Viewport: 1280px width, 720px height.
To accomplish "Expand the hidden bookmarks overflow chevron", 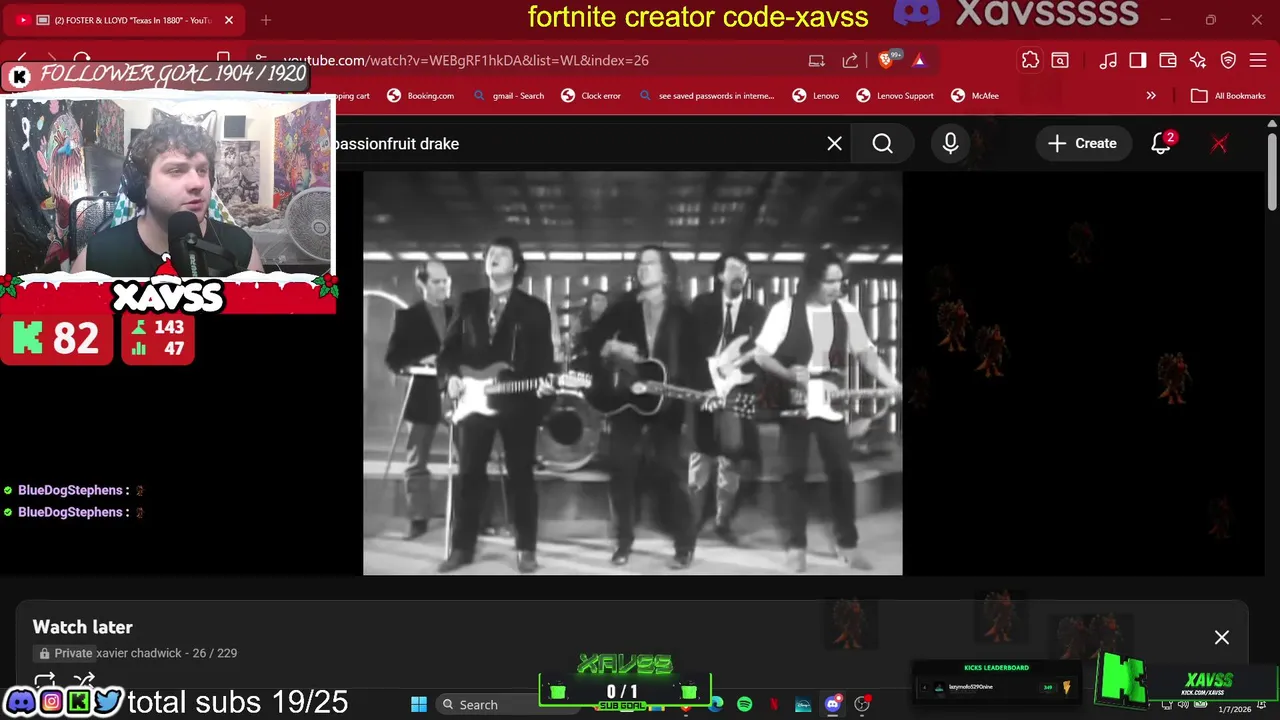I will [1151, 96].
